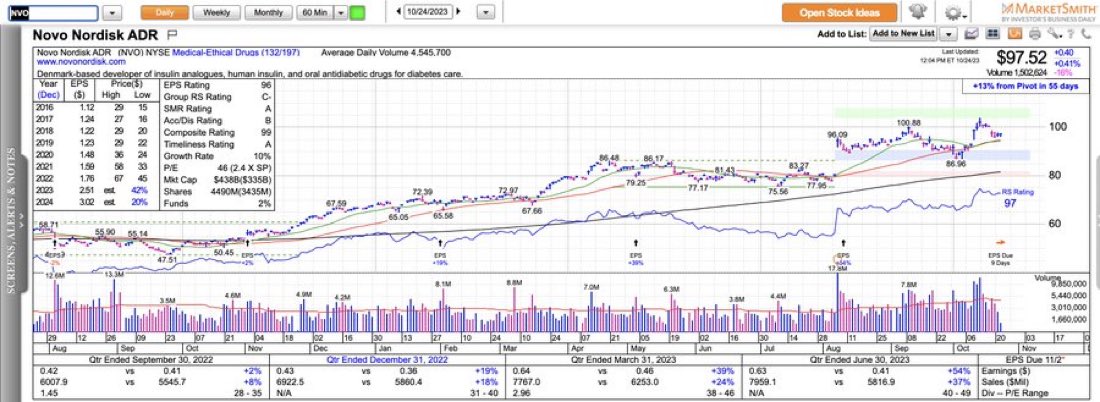Screen dimensions: 1100x402
Task: Click the 86.96 price low label
Action: 955,163
